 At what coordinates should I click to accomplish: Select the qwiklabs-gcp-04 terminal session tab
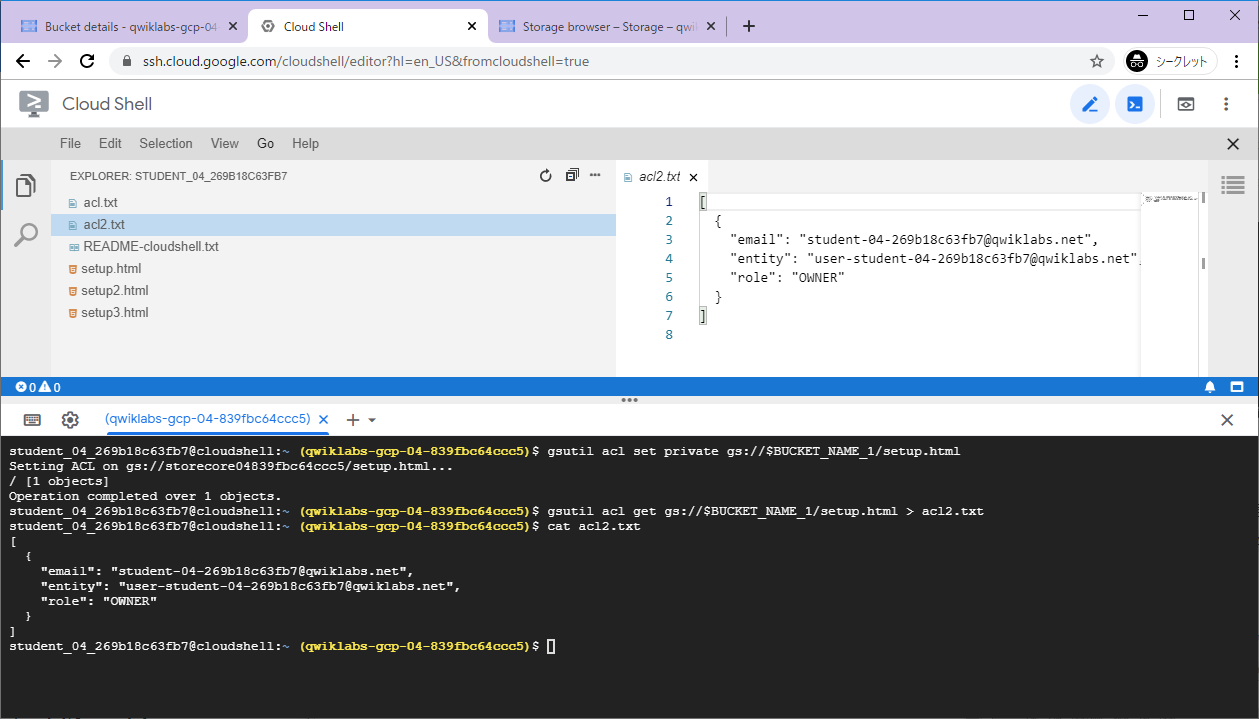[x=207, y=419]
